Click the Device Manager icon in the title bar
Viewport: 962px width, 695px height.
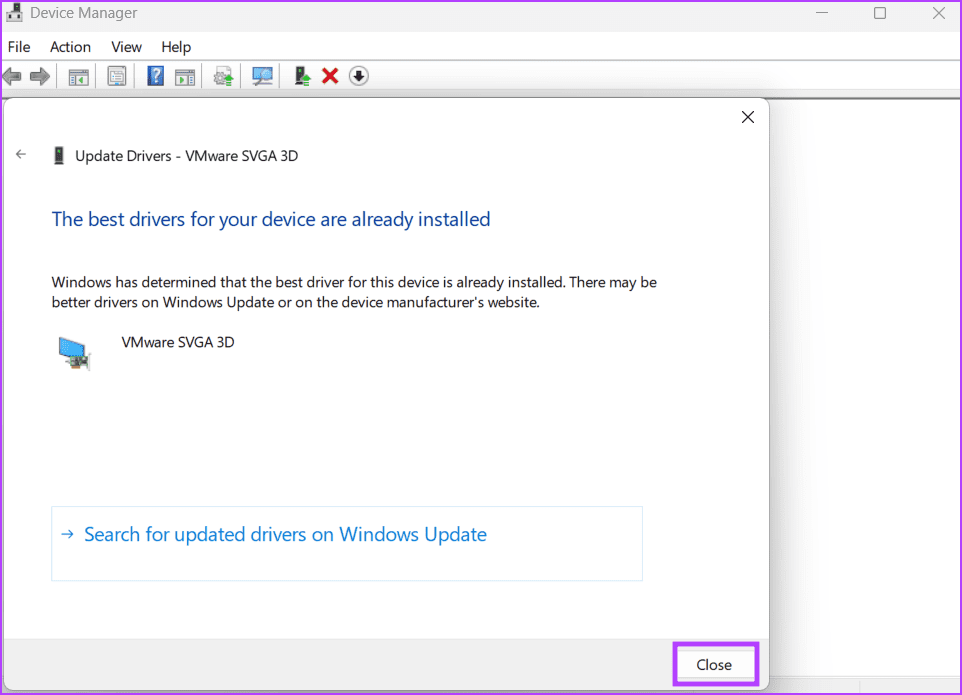(x=14, y=12)
